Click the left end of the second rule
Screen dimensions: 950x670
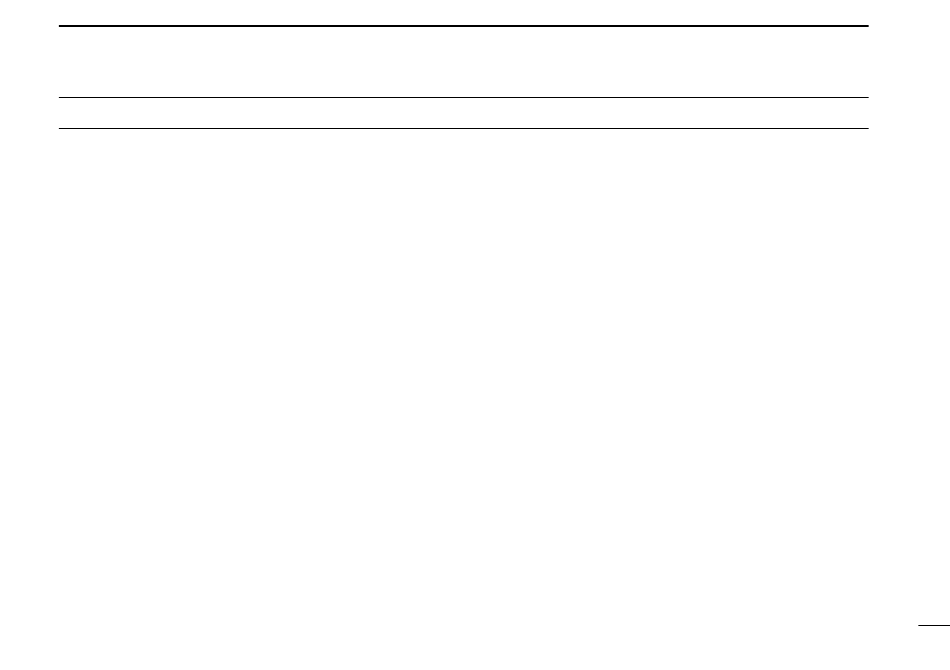(x=60, y=97)
